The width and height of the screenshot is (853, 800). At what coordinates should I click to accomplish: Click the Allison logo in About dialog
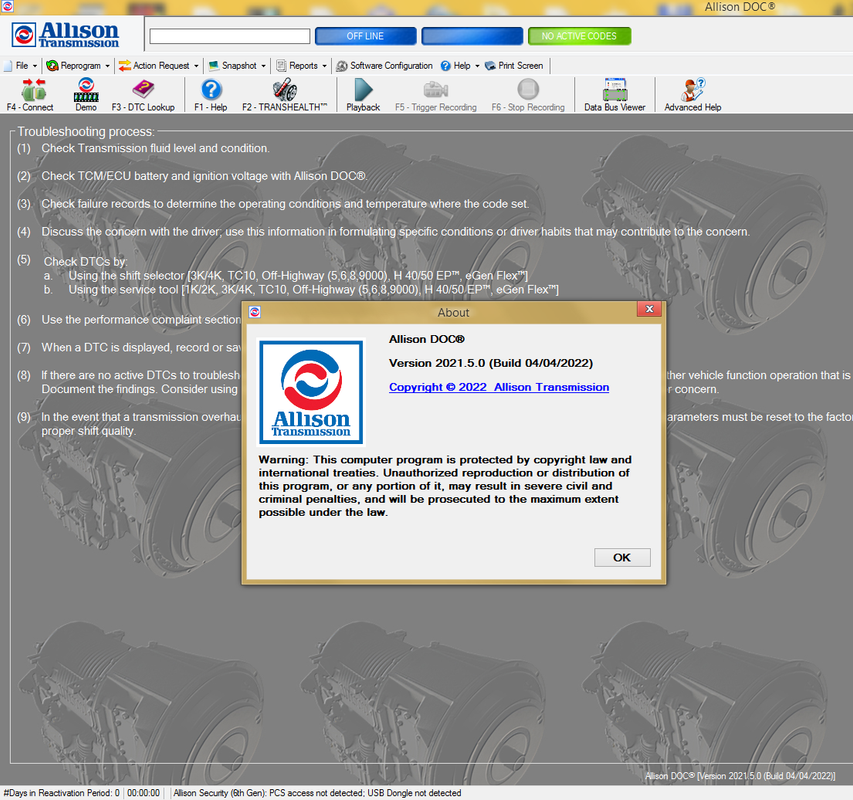pos(311,392)
